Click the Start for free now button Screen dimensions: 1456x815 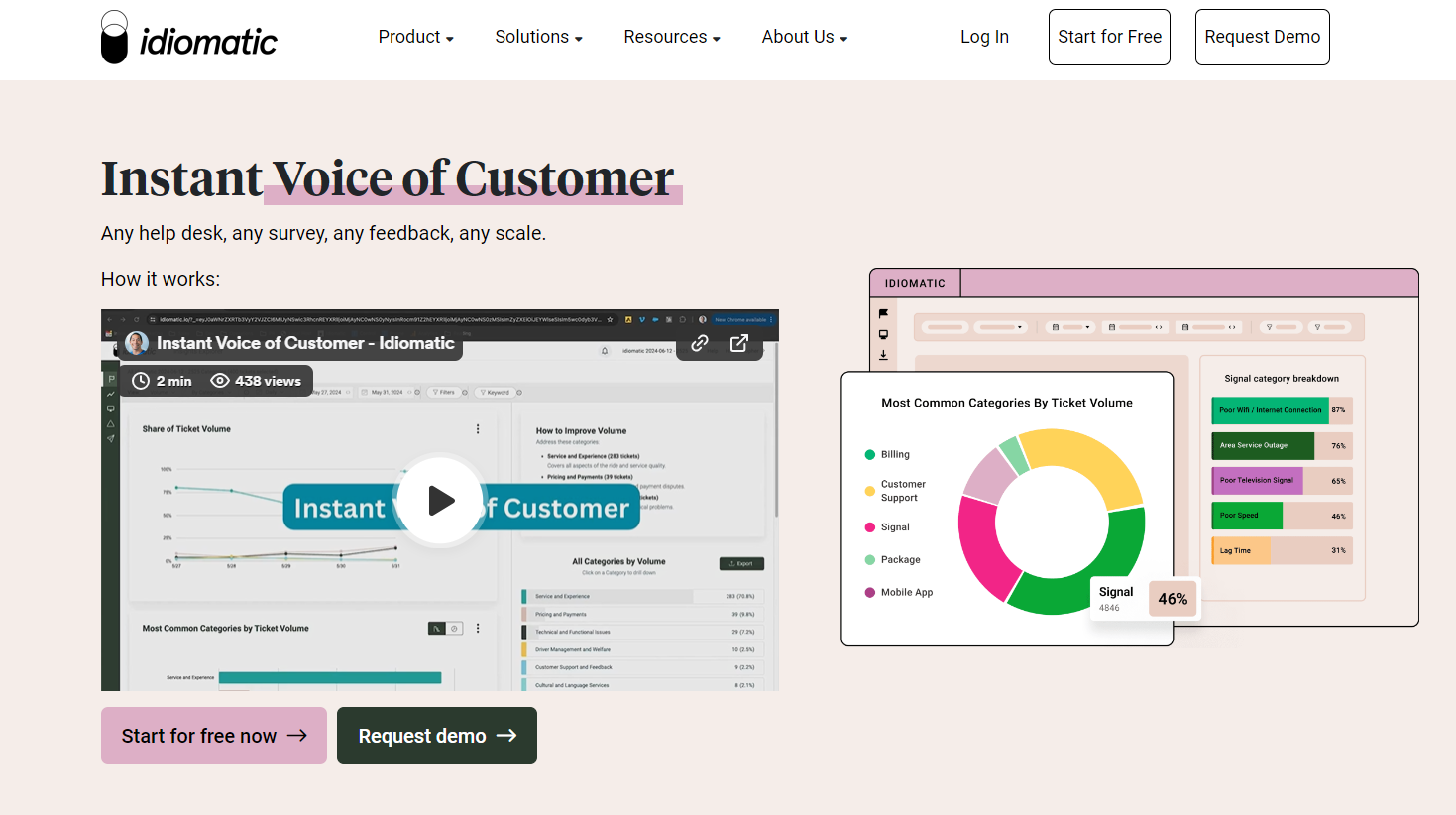pyautogui.click(x=214, y=736)
